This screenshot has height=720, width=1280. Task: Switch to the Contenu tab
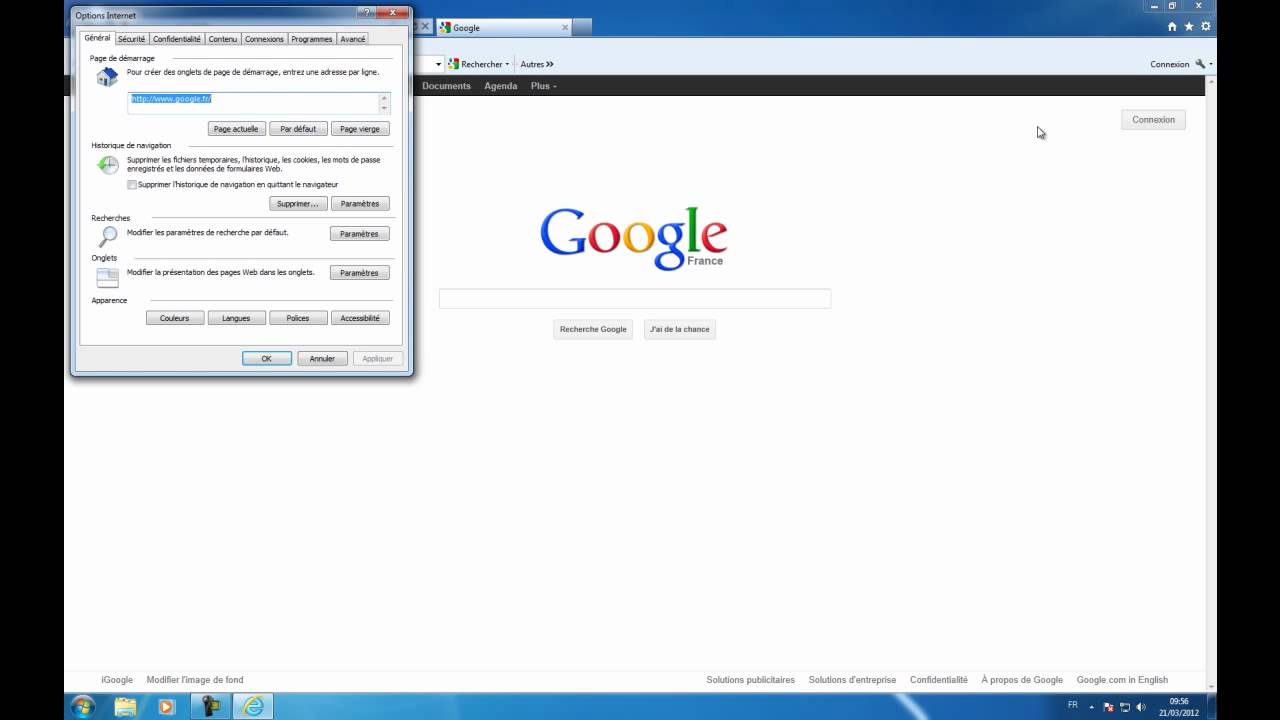pos(223,39)
